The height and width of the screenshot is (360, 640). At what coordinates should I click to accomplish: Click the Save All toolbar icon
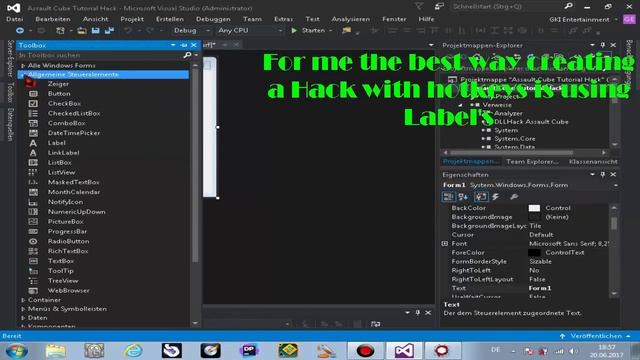click(x=109, y=30)
